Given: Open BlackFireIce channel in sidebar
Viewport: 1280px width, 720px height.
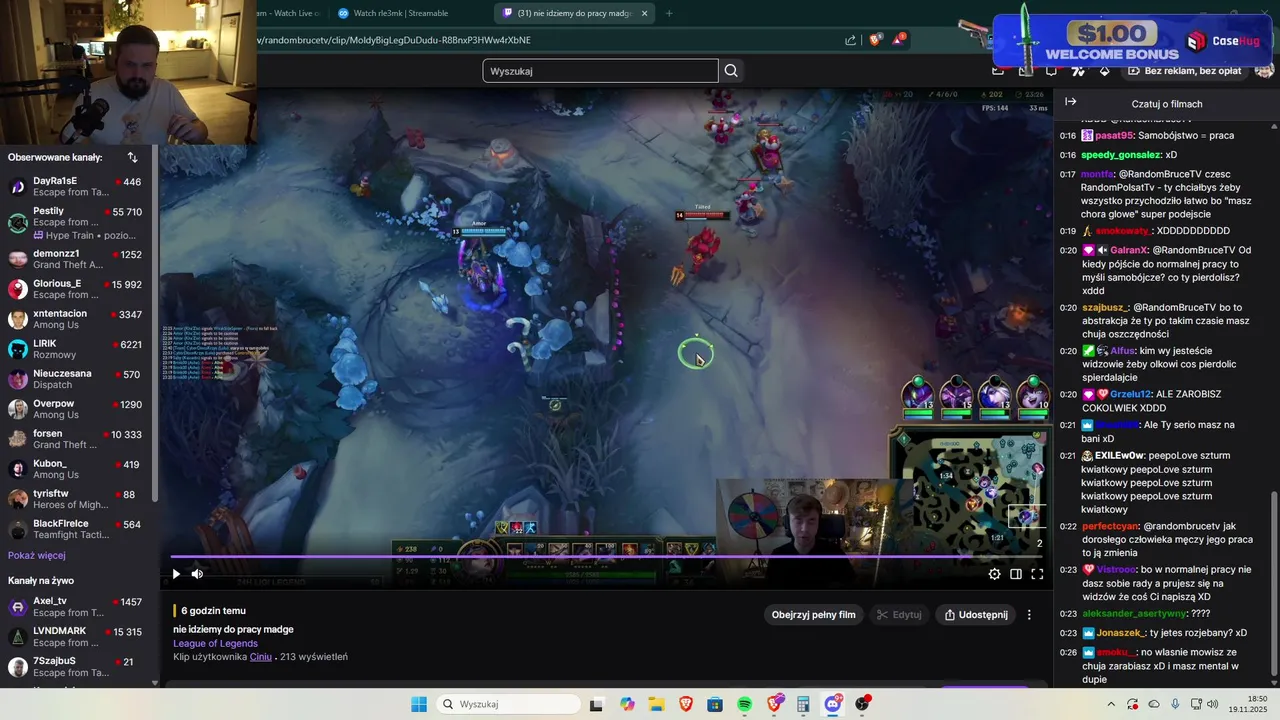Looking at the screenshot, I should point(76,529).
